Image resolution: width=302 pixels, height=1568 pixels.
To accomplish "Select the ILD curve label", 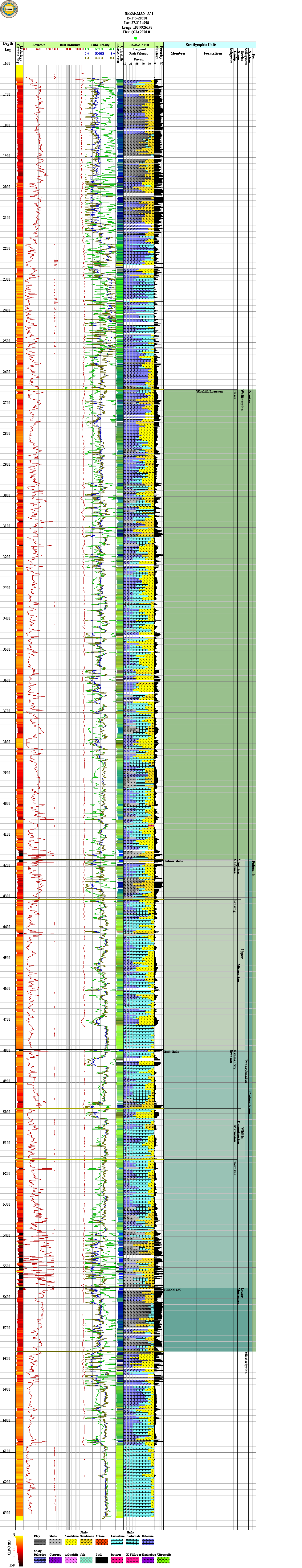I will pos(69,49).
